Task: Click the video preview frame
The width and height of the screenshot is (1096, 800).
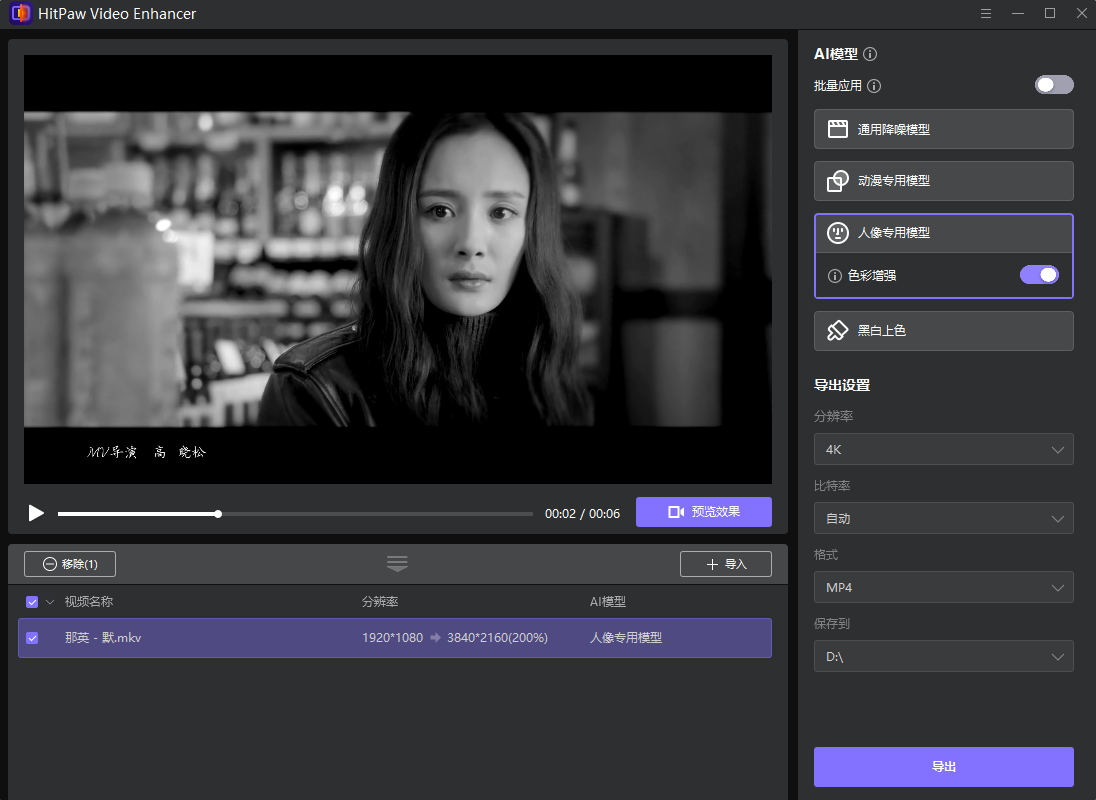Action: 398,270
